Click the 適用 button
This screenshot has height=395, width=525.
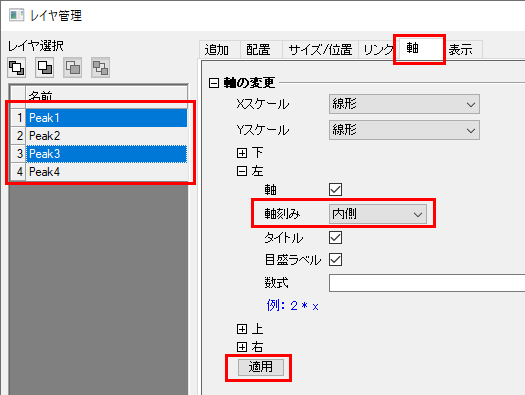pos(261,367)
